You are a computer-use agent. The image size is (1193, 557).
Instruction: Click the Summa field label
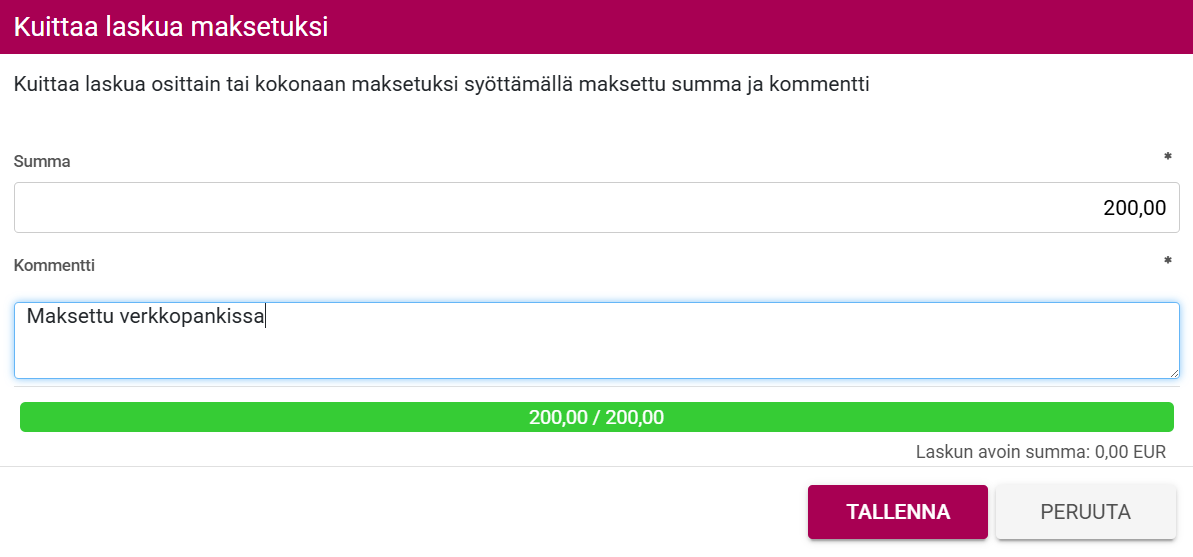[x=42, y=161]
